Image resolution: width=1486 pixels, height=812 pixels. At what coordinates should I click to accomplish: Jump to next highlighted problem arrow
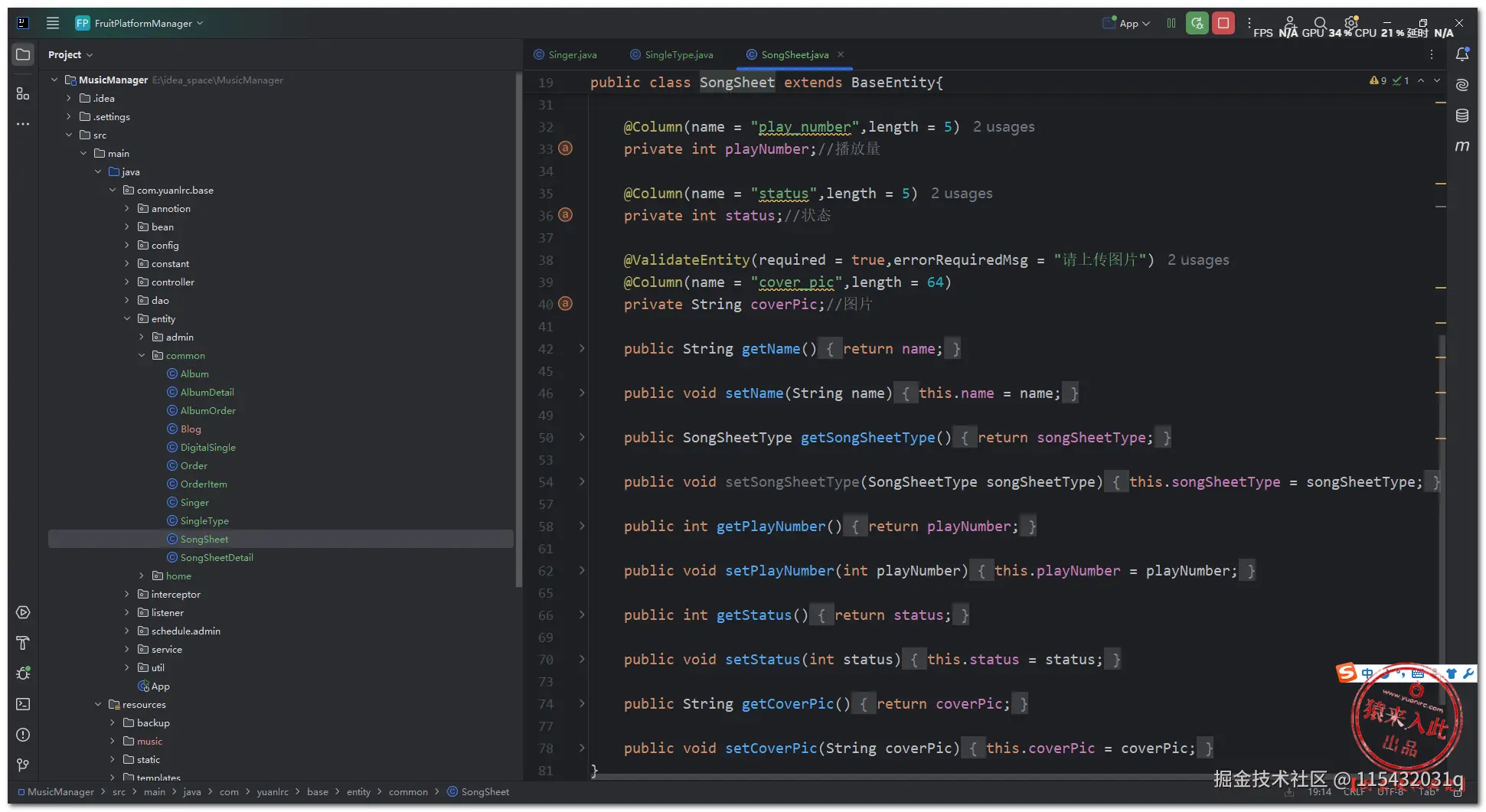point(1437,80)
